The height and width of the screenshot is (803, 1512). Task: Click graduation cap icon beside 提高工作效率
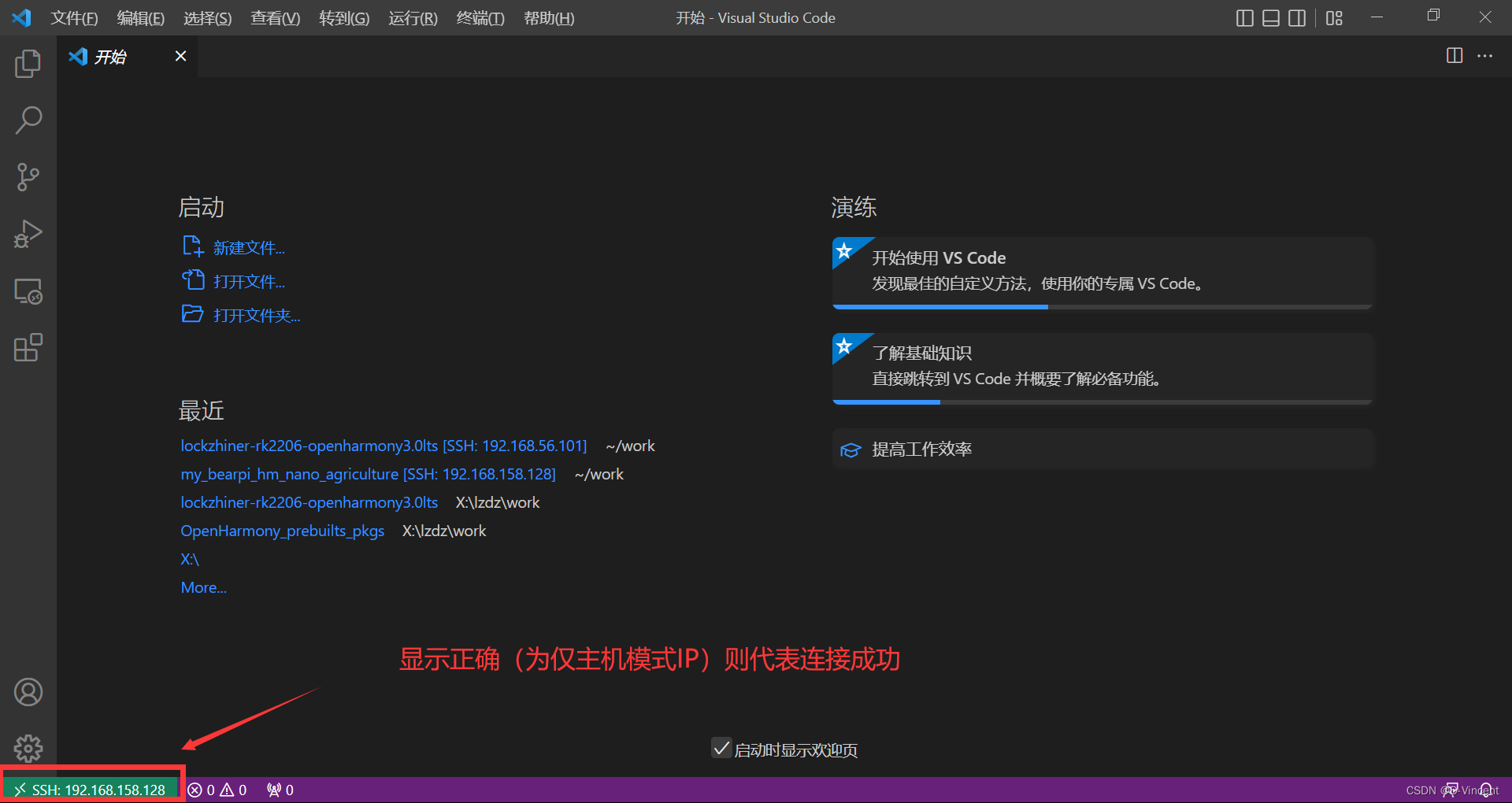(850, 450)
